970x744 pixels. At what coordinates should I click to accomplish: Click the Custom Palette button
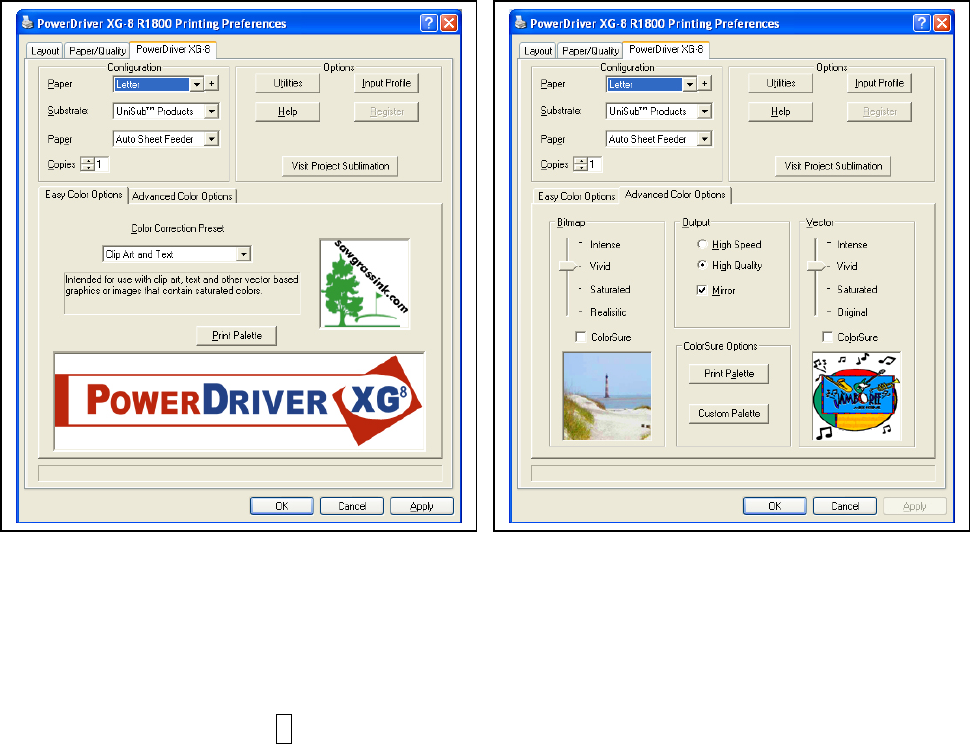(729, 413)
